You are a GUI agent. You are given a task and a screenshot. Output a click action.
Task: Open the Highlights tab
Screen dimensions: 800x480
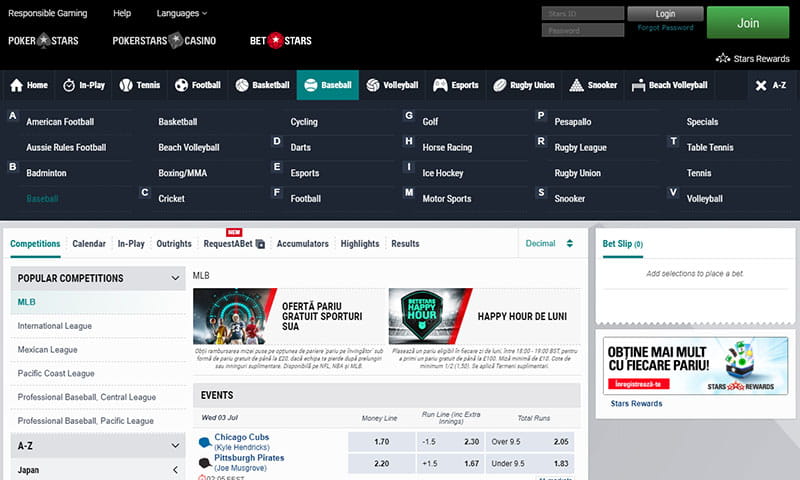tap(360, 244)
